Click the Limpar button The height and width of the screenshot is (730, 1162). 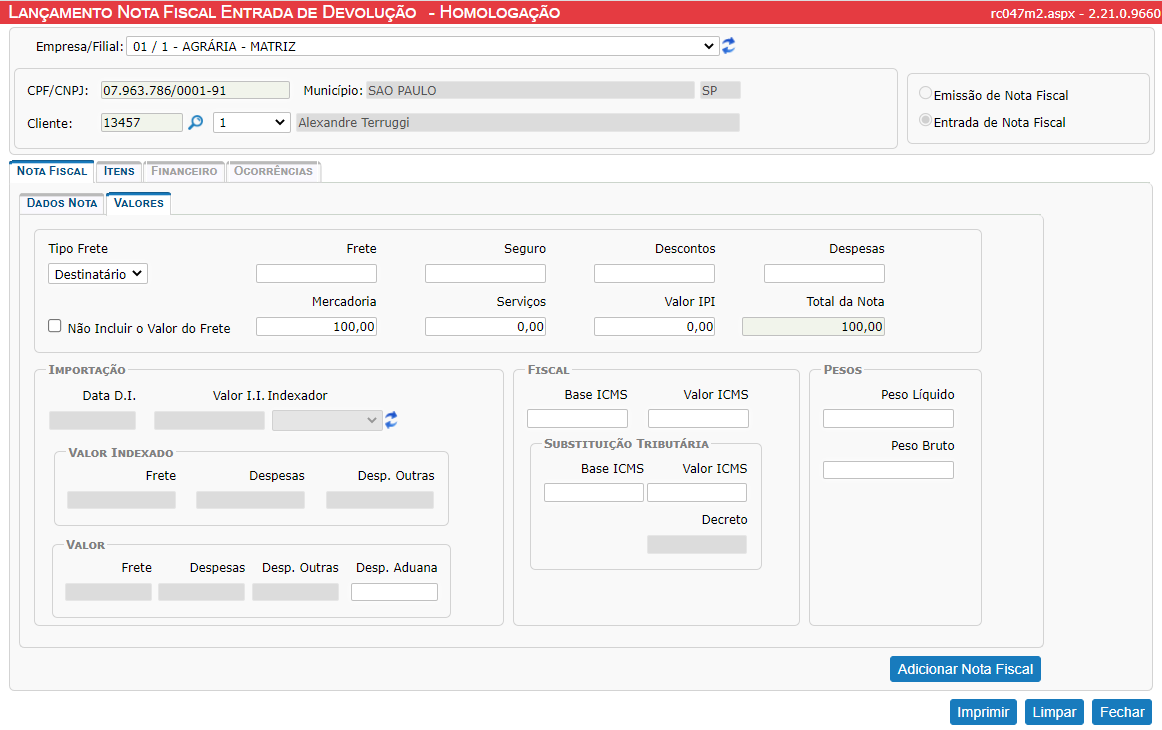pos(1054,712)
